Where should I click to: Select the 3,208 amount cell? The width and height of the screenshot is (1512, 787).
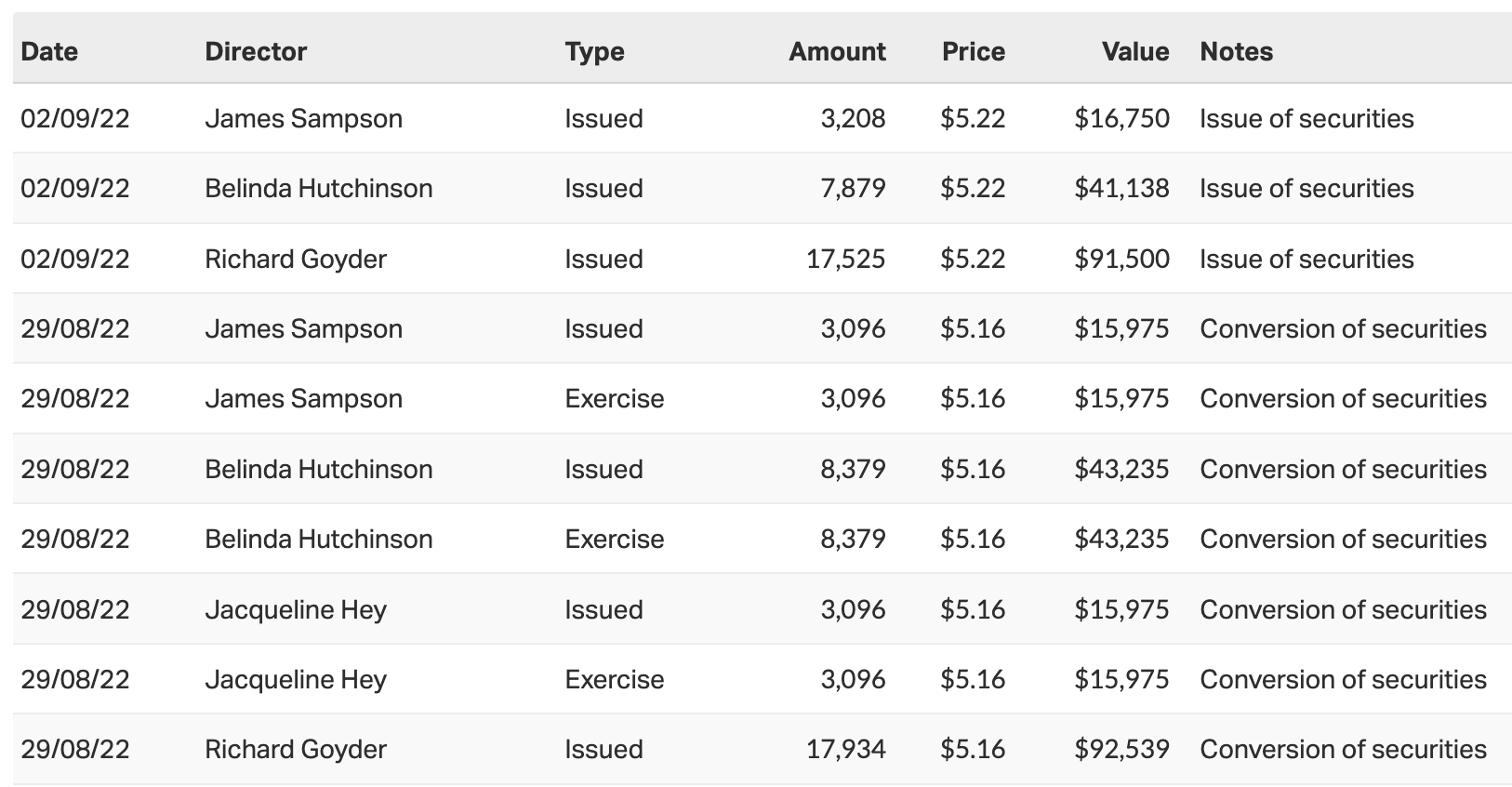[853, 119]
